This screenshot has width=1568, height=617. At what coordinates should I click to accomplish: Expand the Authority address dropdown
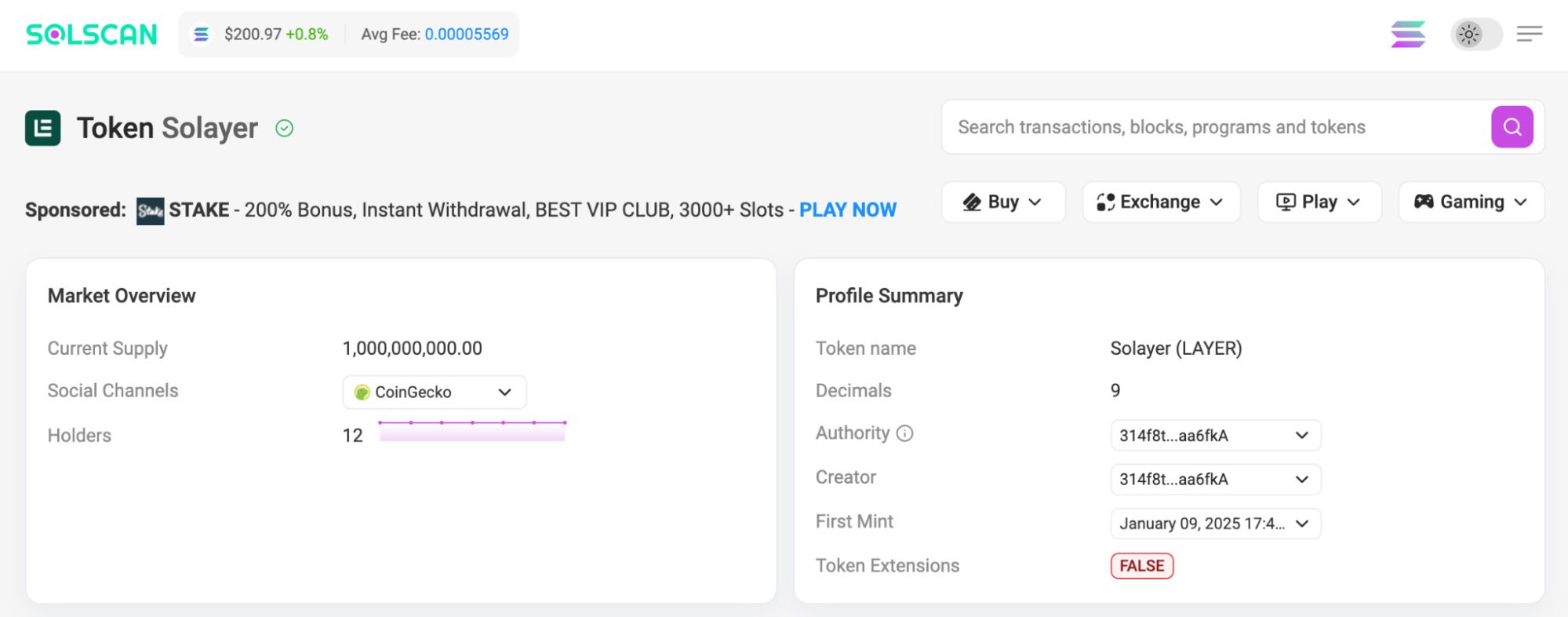pyautogui.click(x=1215, y=436)
